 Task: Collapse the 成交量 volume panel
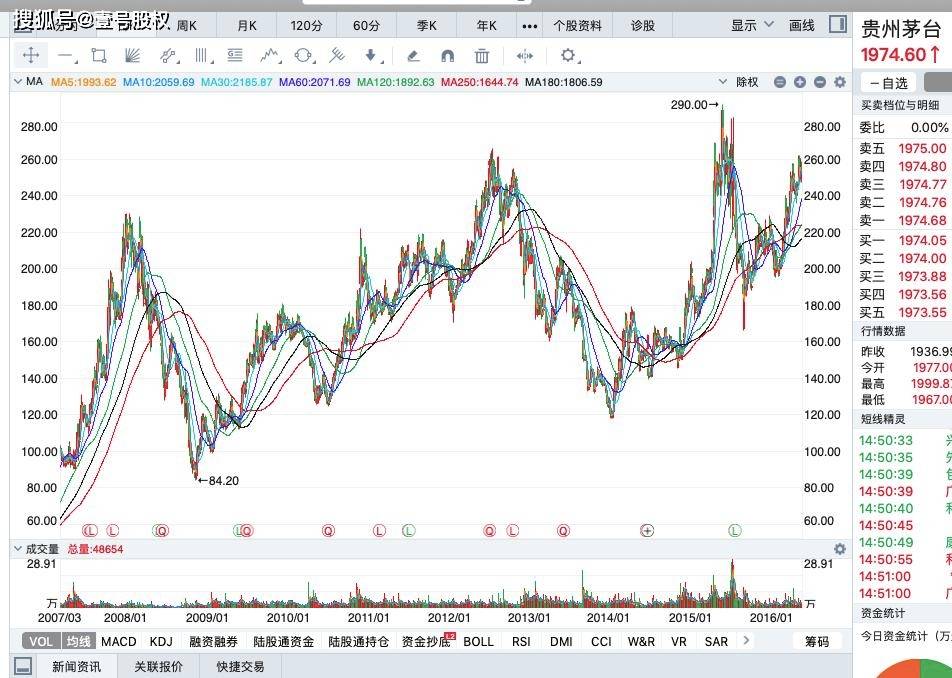pos(18,549)
